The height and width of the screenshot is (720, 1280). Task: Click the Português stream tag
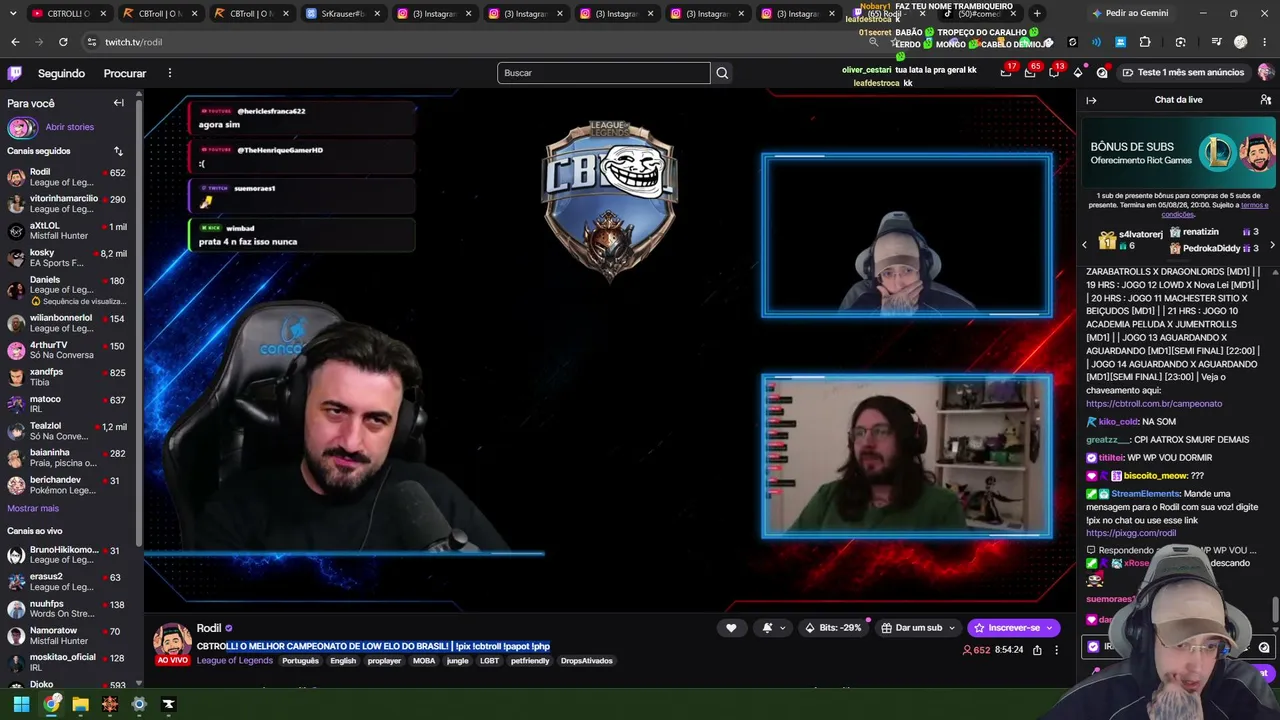point(300,661)
